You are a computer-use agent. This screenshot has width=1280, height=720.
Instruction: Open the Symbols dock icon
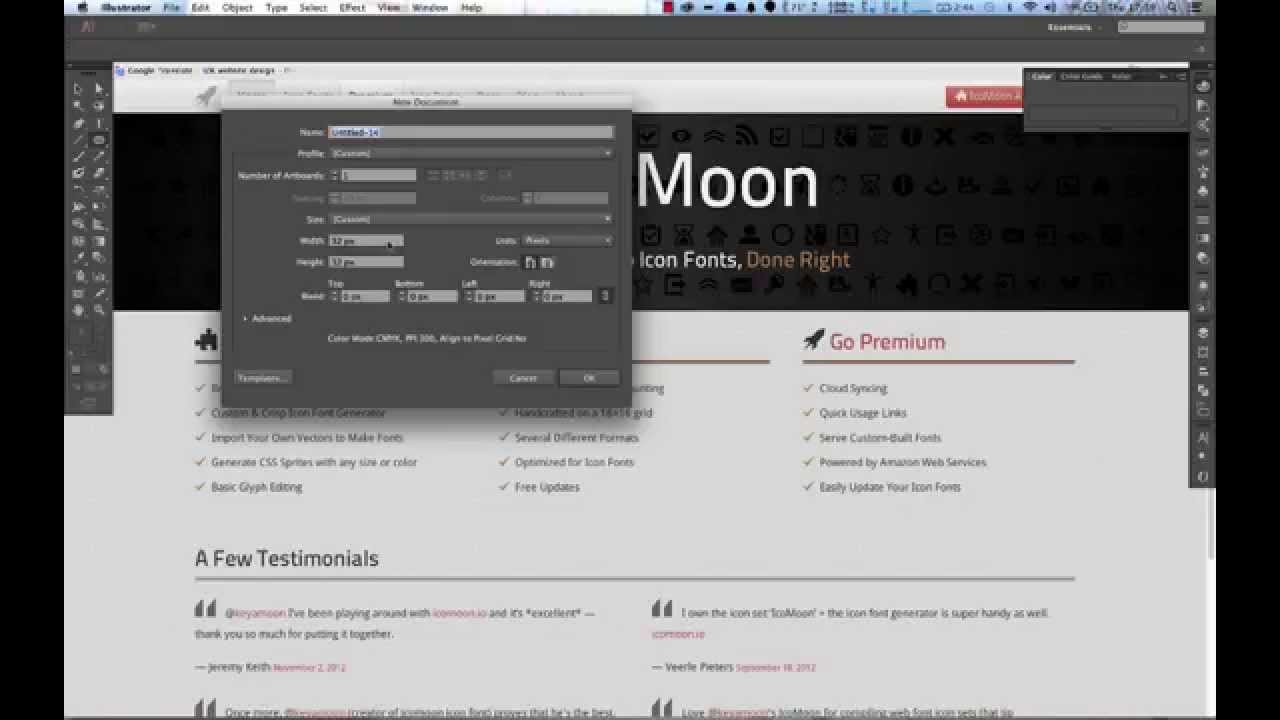point(1203,190)
